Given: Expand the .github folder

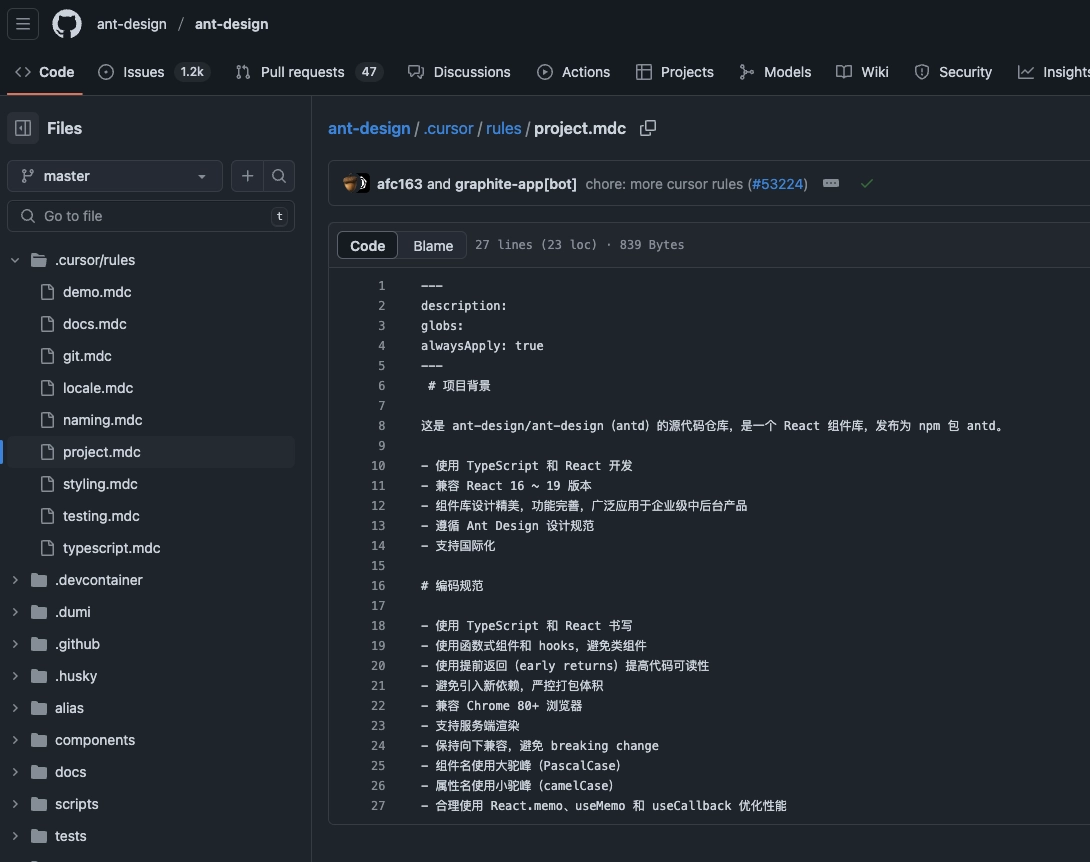Looking at the screenshot, I should pos(15,644).
